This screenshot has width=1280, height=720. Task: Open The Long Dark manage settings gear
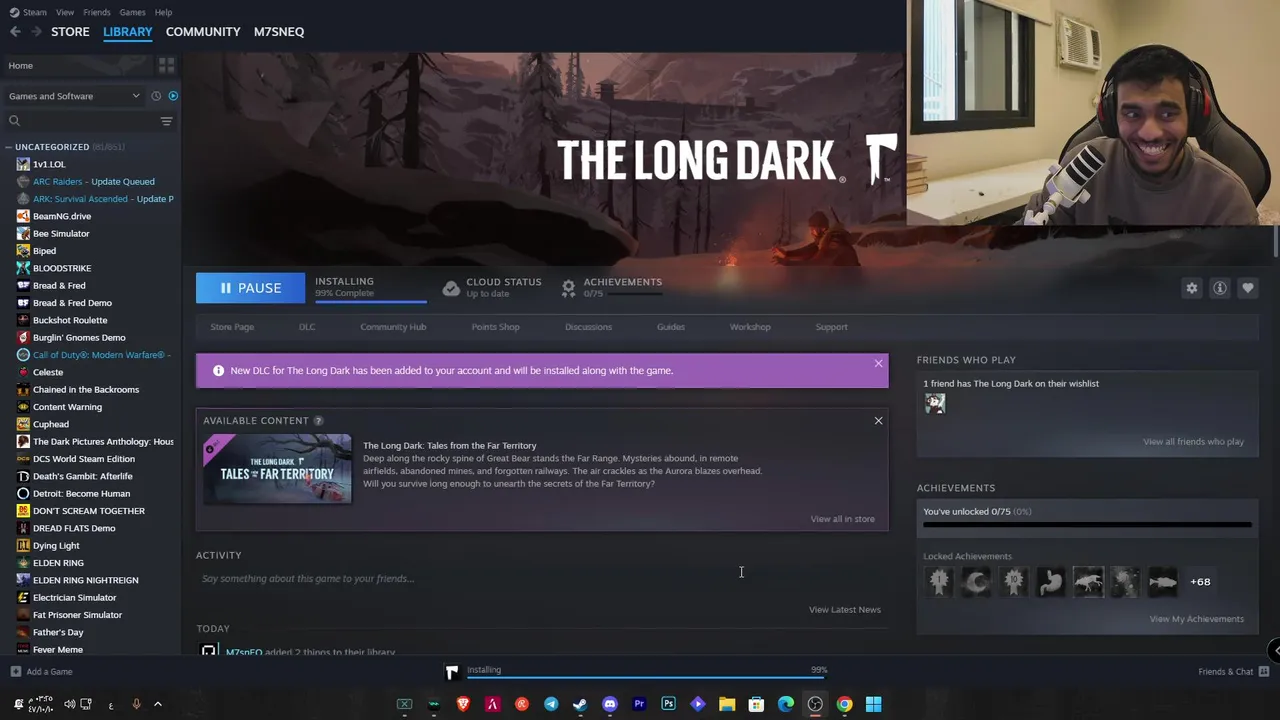[x=1192, y=288]
